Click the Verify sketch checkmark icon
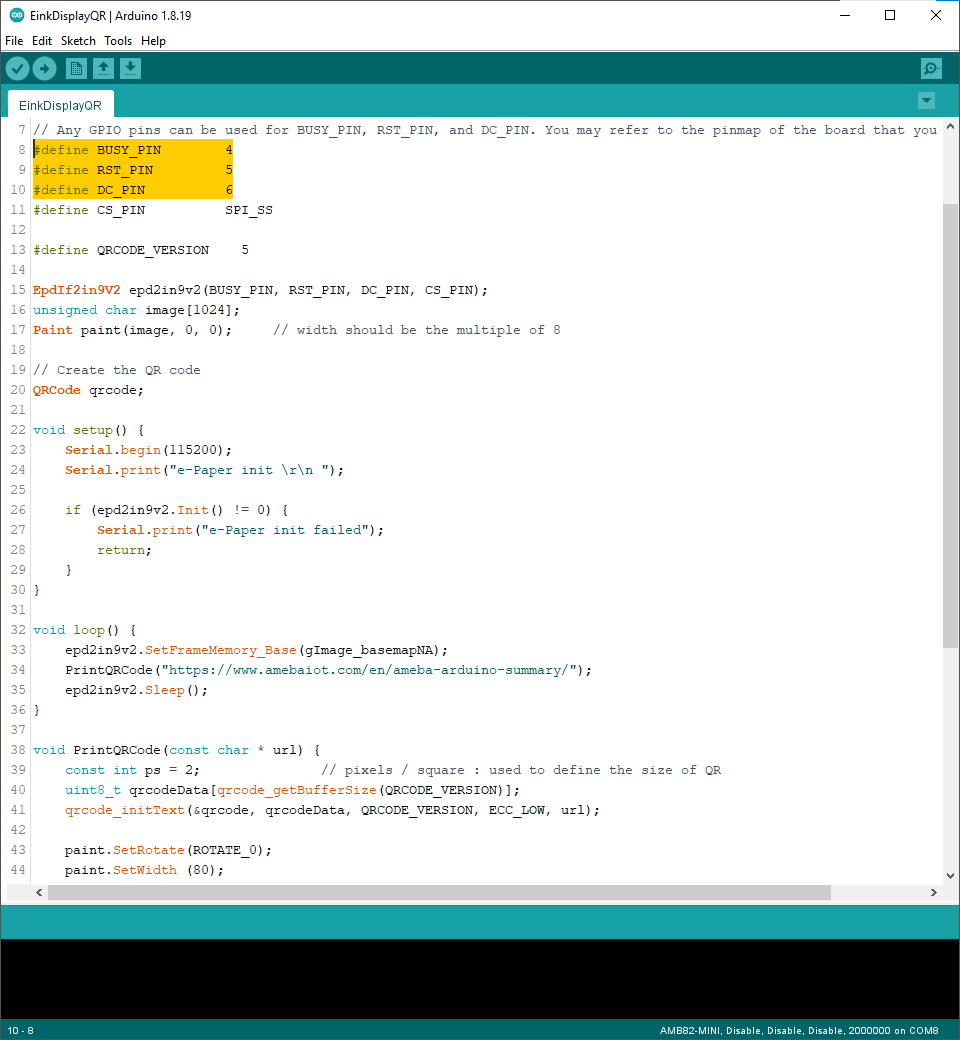960x1040 pixels. click(18, 68)
